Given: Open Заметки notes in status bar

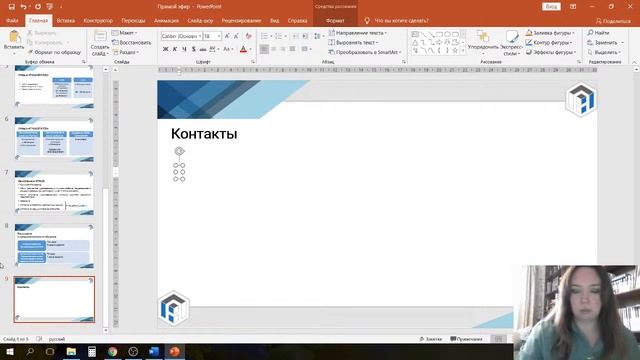Looking at the screenshot, I should [431, 339].
